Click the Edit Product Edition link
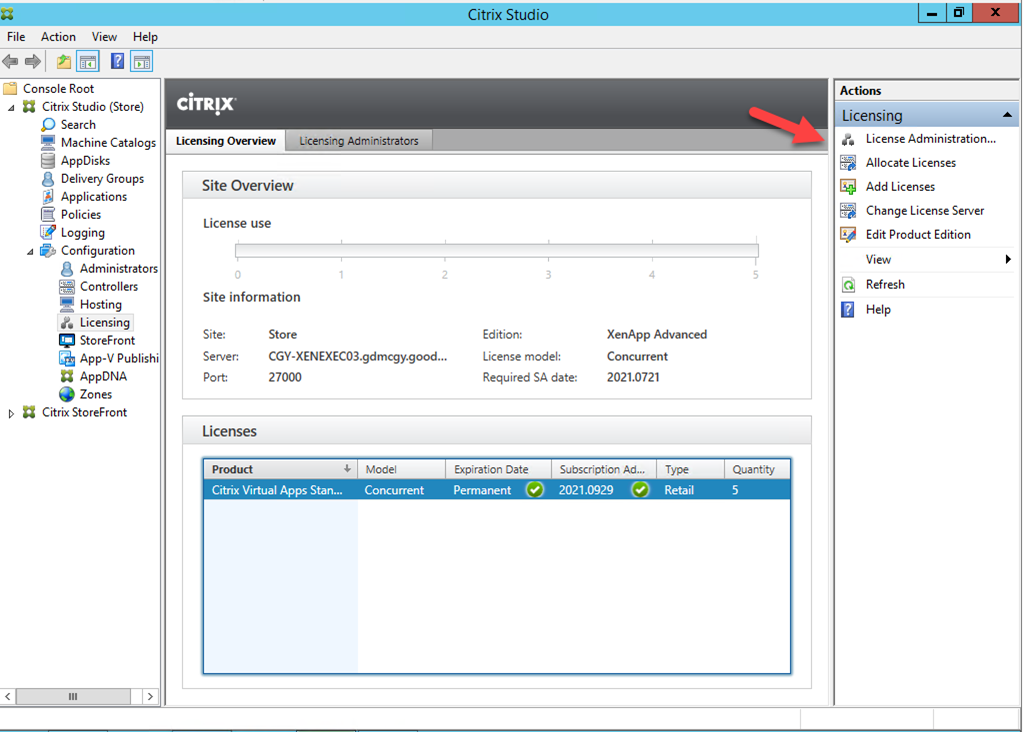Image resolution: width=1023 pixels, height=732 pixels. [918, 235]
